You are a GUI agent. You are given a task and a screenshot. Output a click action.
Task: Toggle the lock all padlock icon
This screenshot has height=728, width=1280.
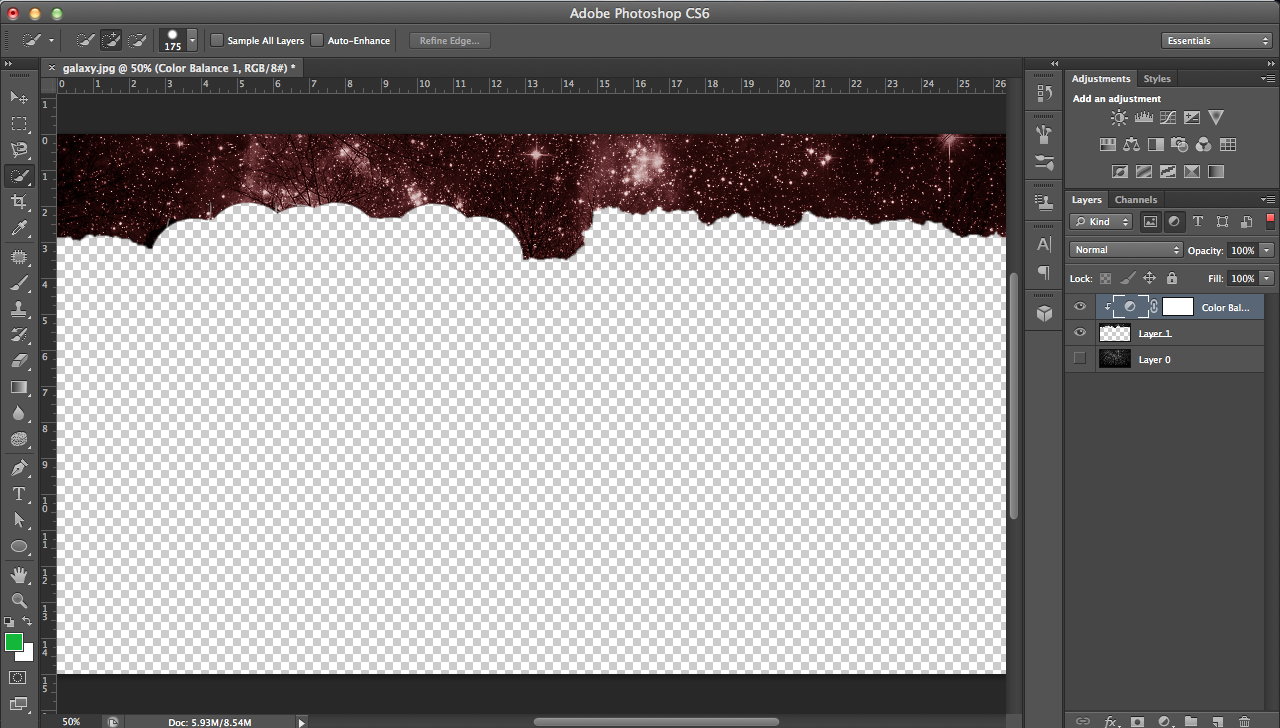point(1172,278)
